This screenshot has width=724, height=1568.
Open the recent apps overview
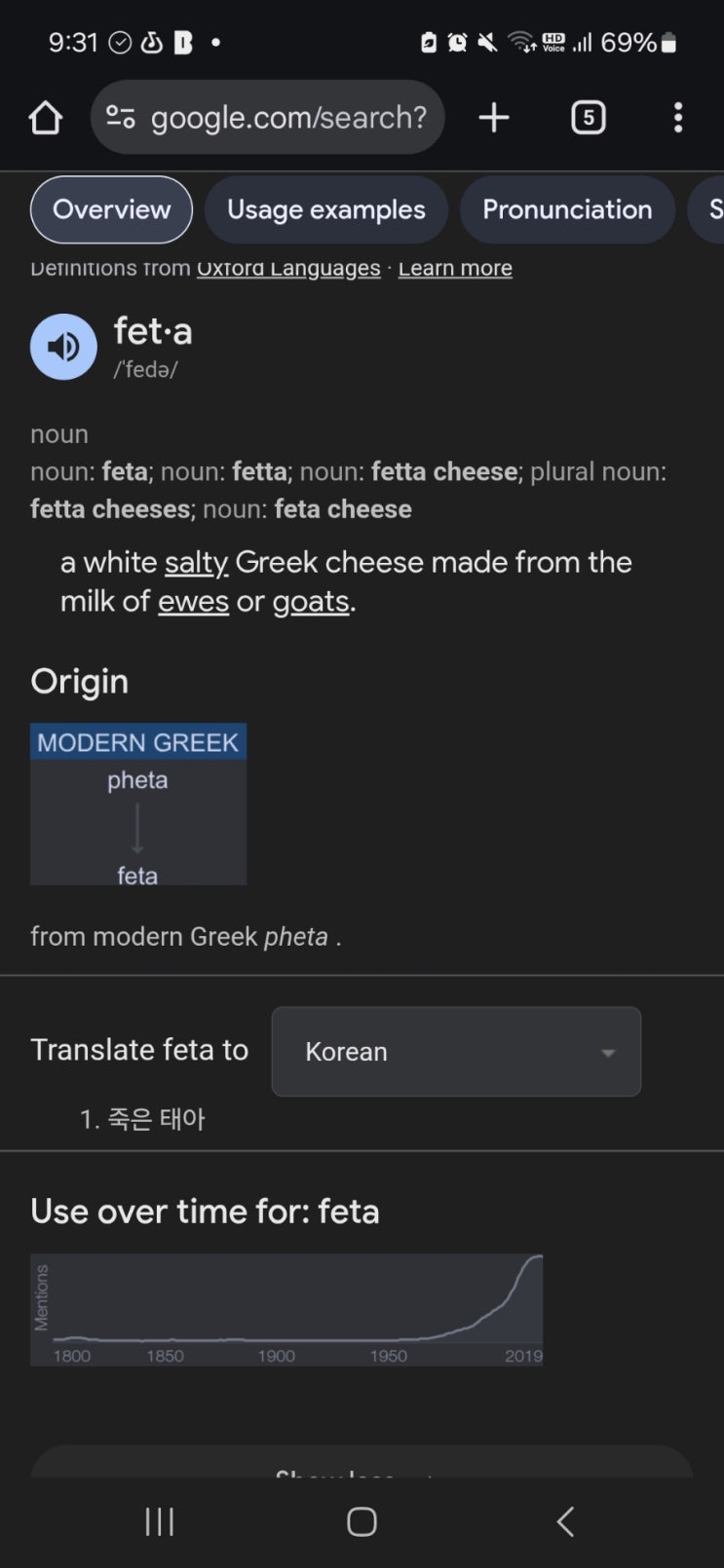click(159, 1519)
